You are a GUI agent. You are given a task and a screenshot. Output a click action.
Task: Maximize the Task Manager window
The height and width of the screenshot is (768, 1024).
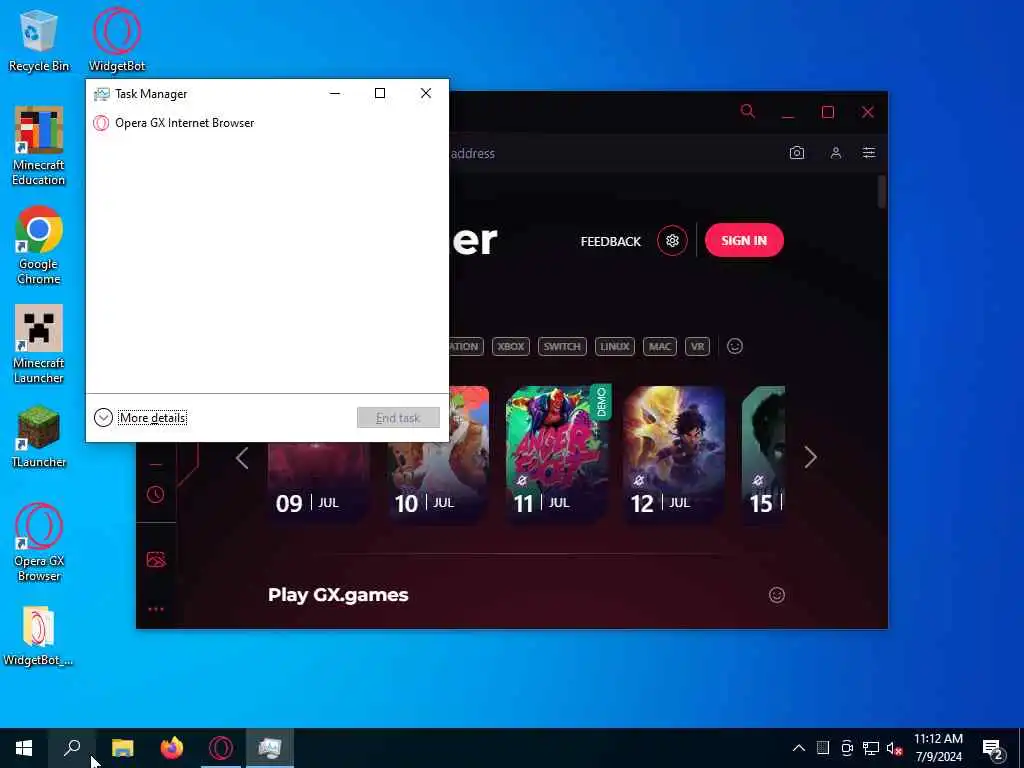tap(379, 93)
